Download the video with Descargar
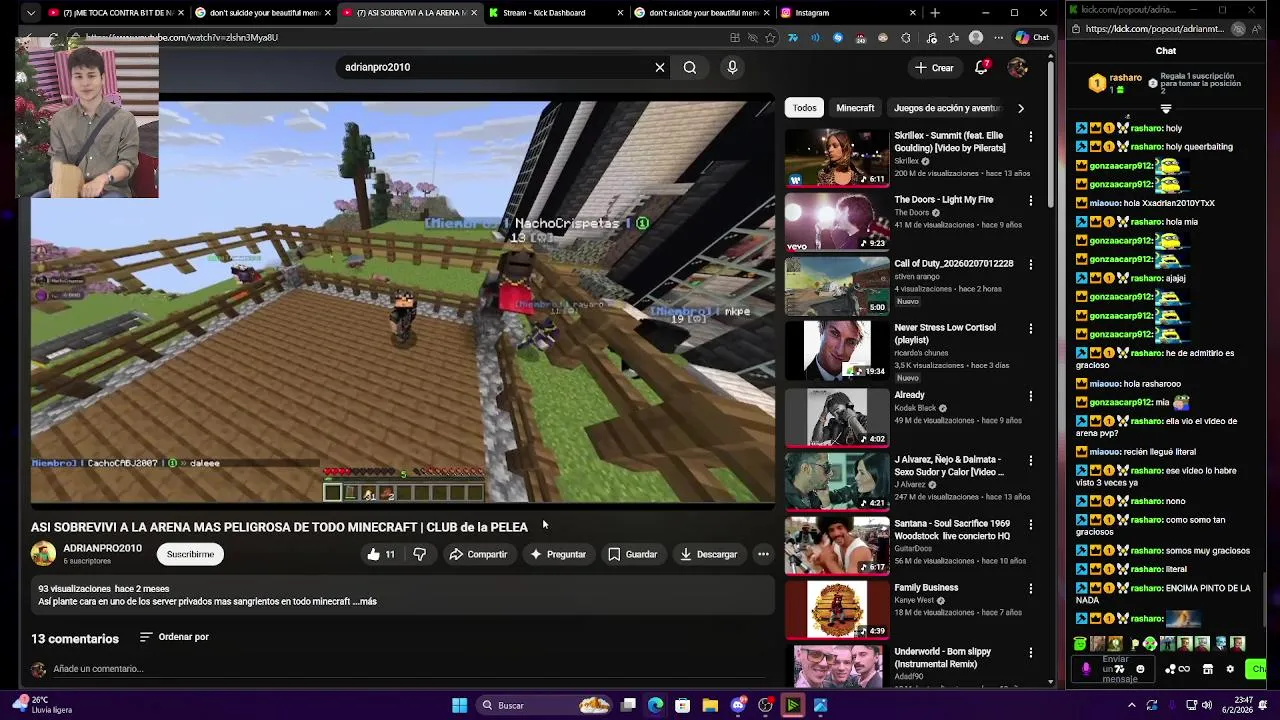The image size is (1280, 720). [708, 554]
